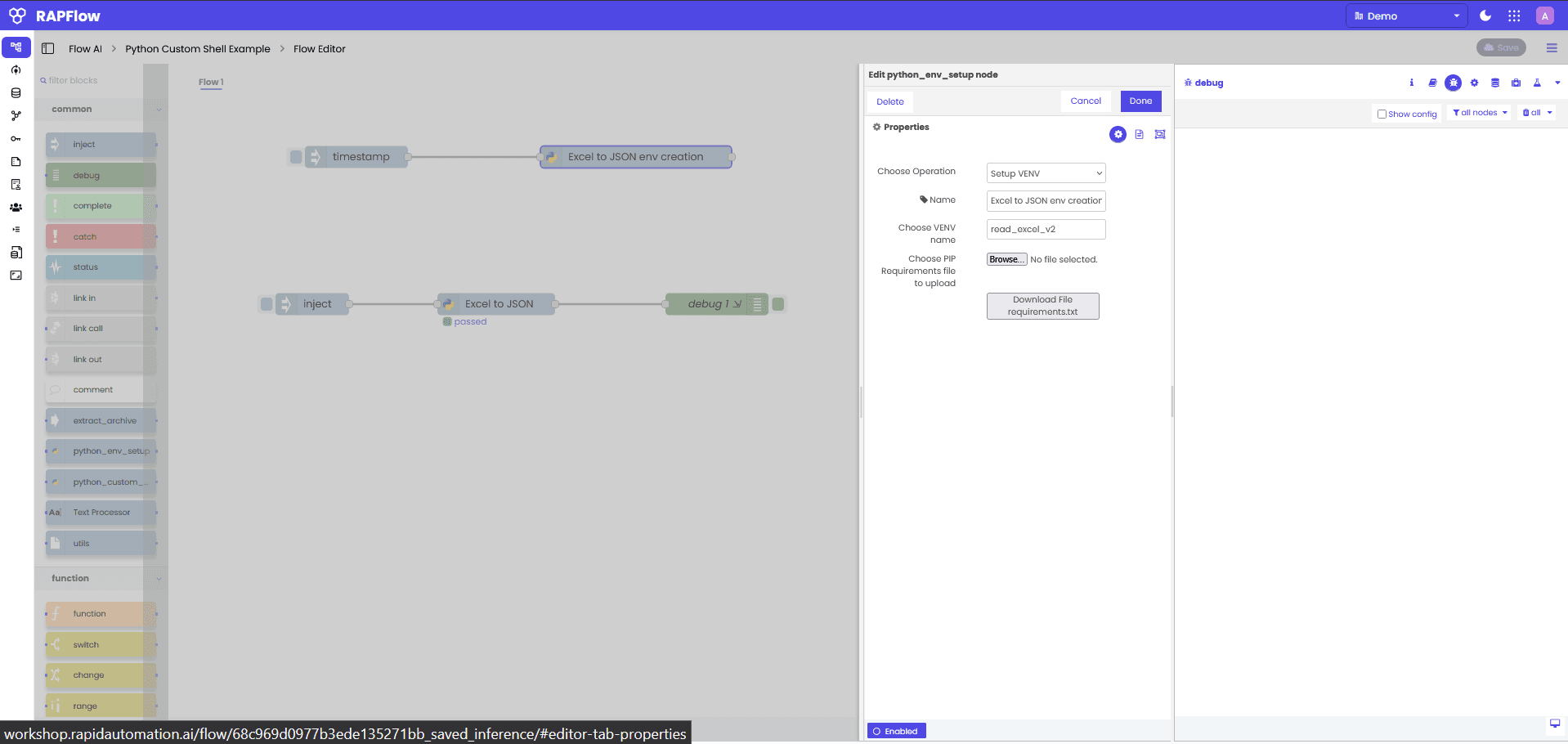Viewport: 1568px width, 744px height.
Task: Click the Download File requirements.txt button
Action: pos(1042,306)
